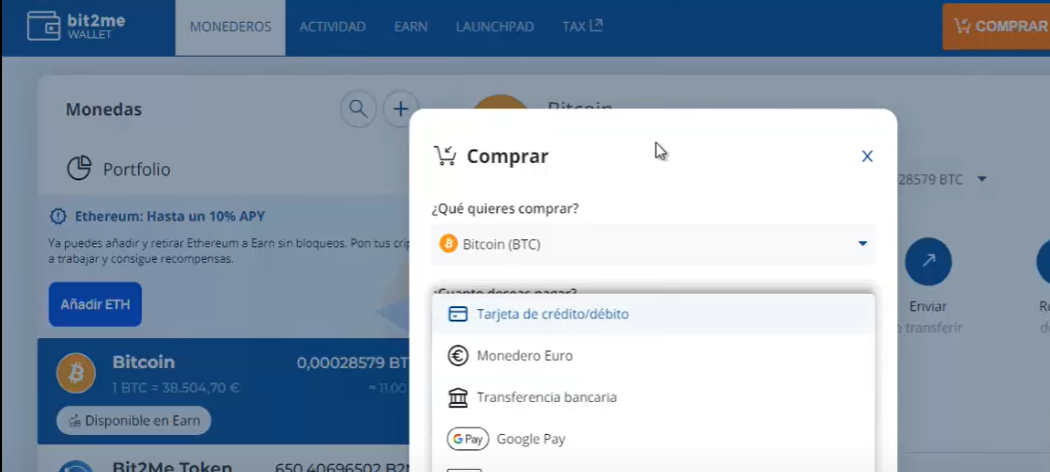
Task: Click the bank building icon
Action: pyautogui.click(x=458, y=397)
